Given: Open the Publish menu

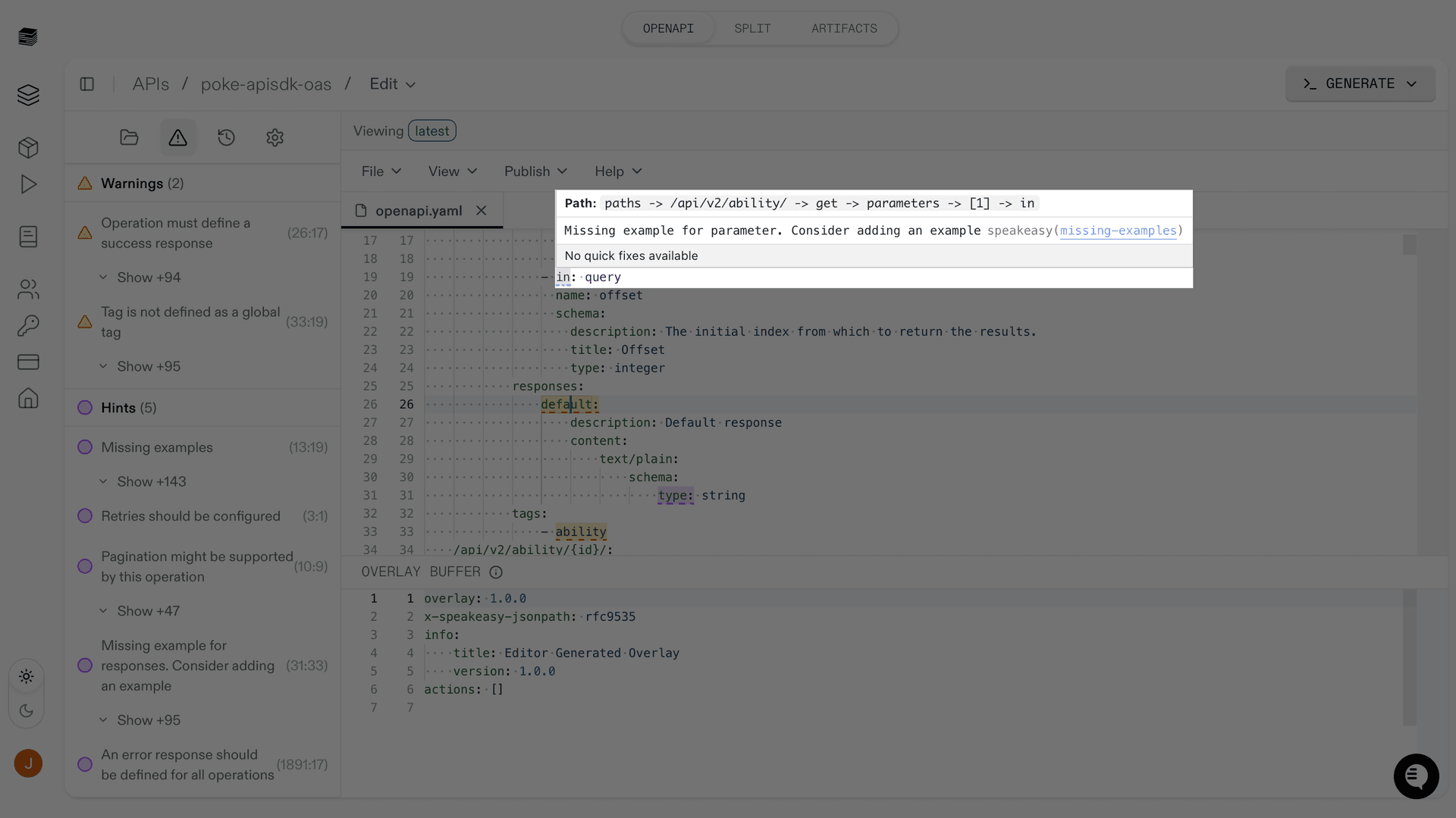Looking at the screenshot, I should click(x=535, y=171).
